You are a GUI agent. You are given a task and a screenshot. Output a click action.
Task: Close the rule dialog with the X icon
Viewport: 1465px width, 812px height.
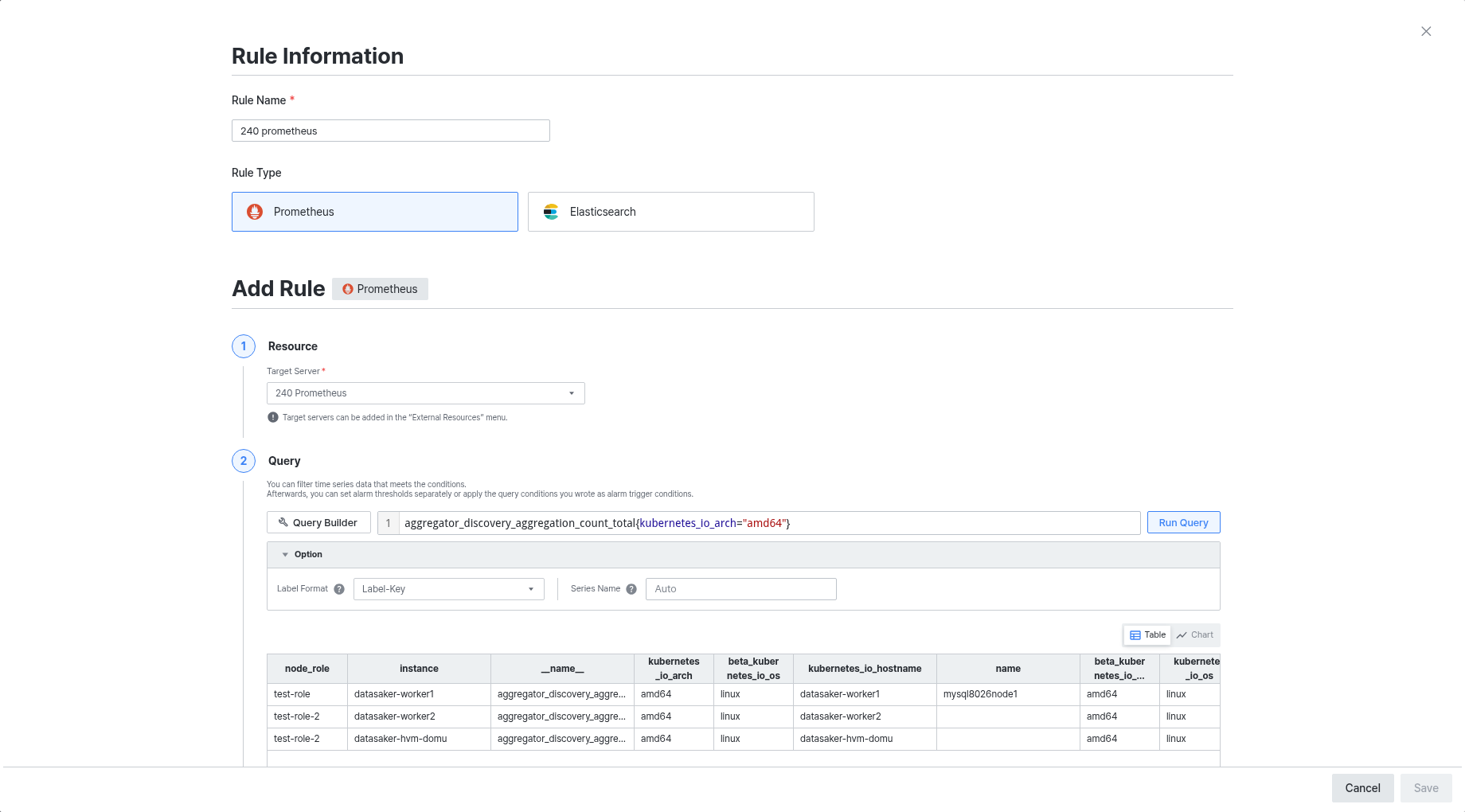click(x=1426, y=32)
